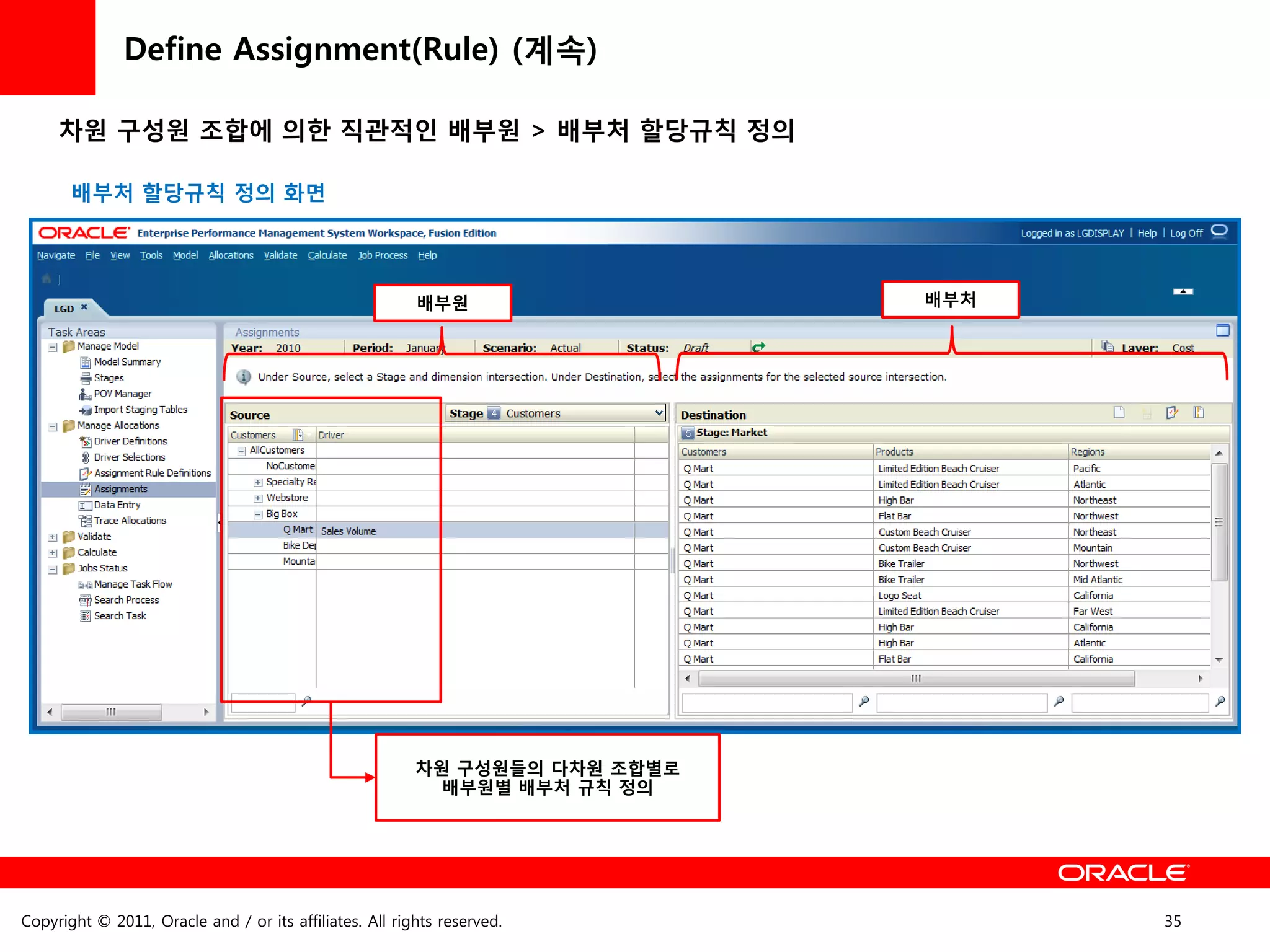Select the Q Mart row with Sales Volume
Image resolution: width=1270 pixels, height=952 pixels.
tap(448, 530)
